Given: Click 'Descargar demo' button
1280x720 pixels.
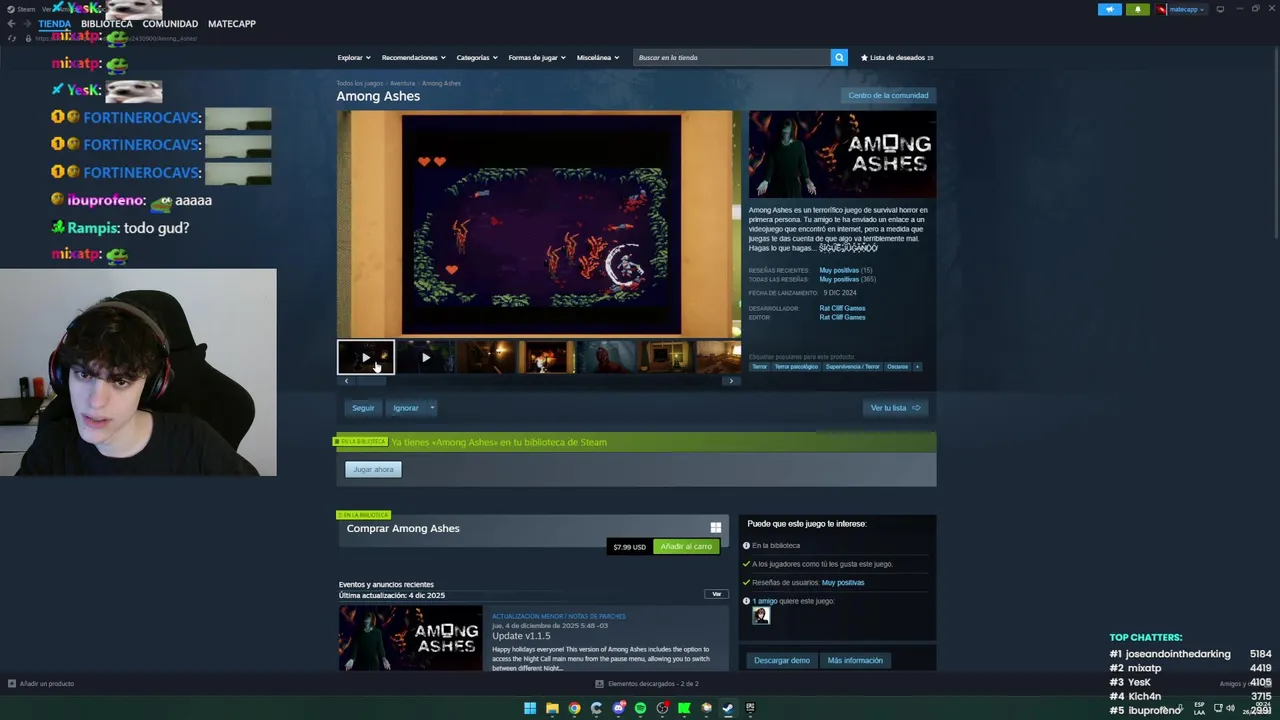Looking at the screenshot, I should coord(782,660).
